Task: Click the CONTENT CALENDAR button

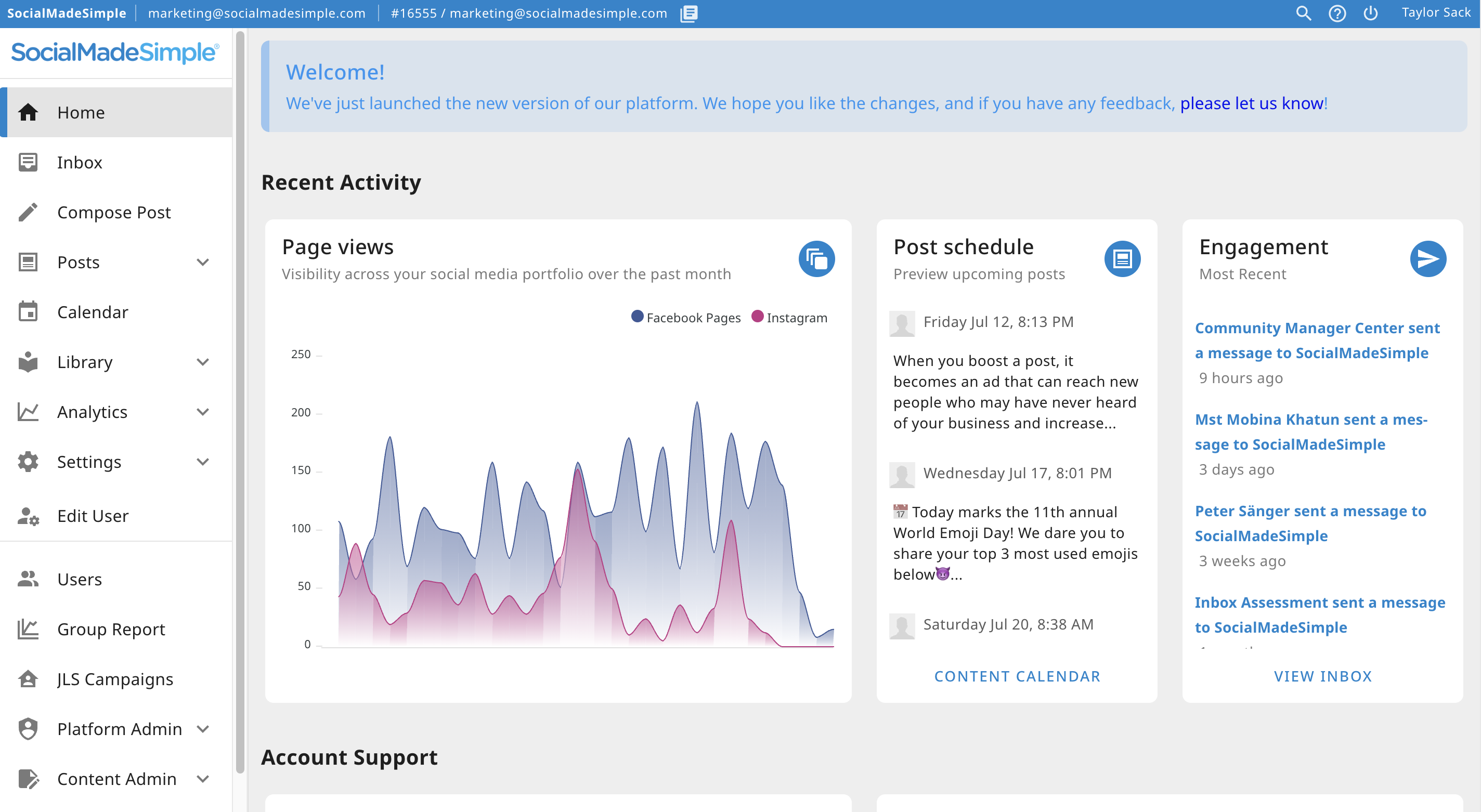Action: (1017, 676)
